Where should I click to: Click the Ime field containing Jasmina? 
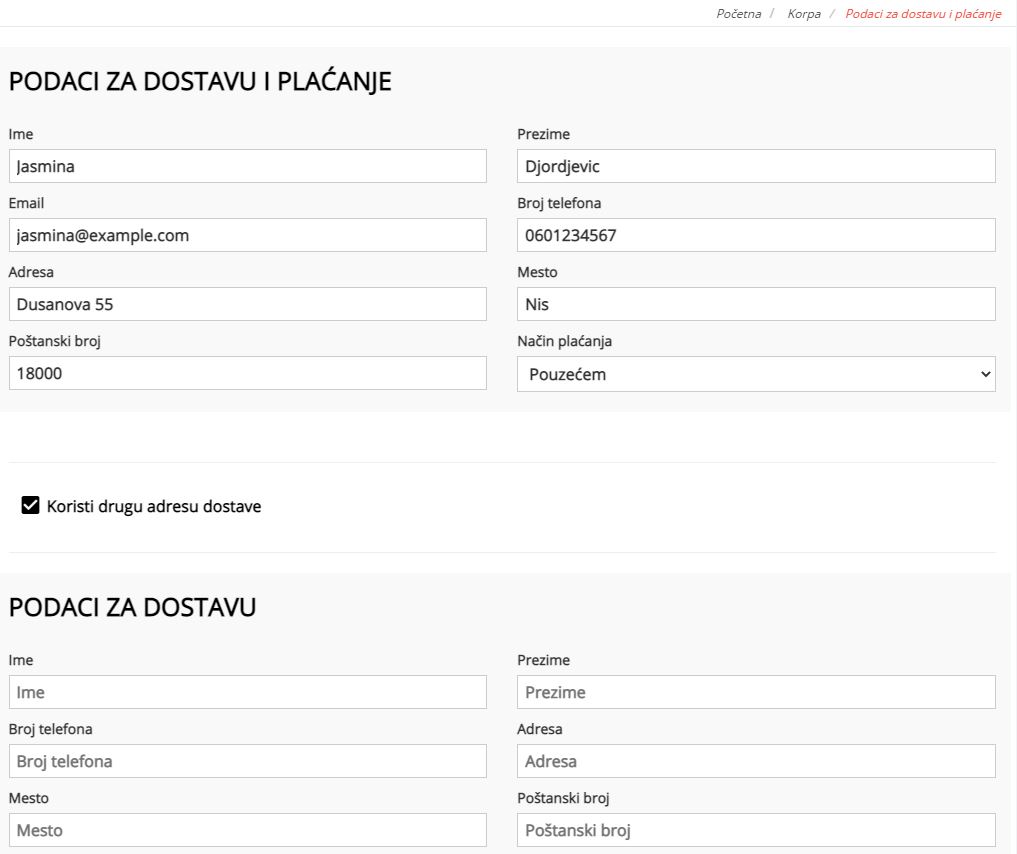[x=247, y=166]
